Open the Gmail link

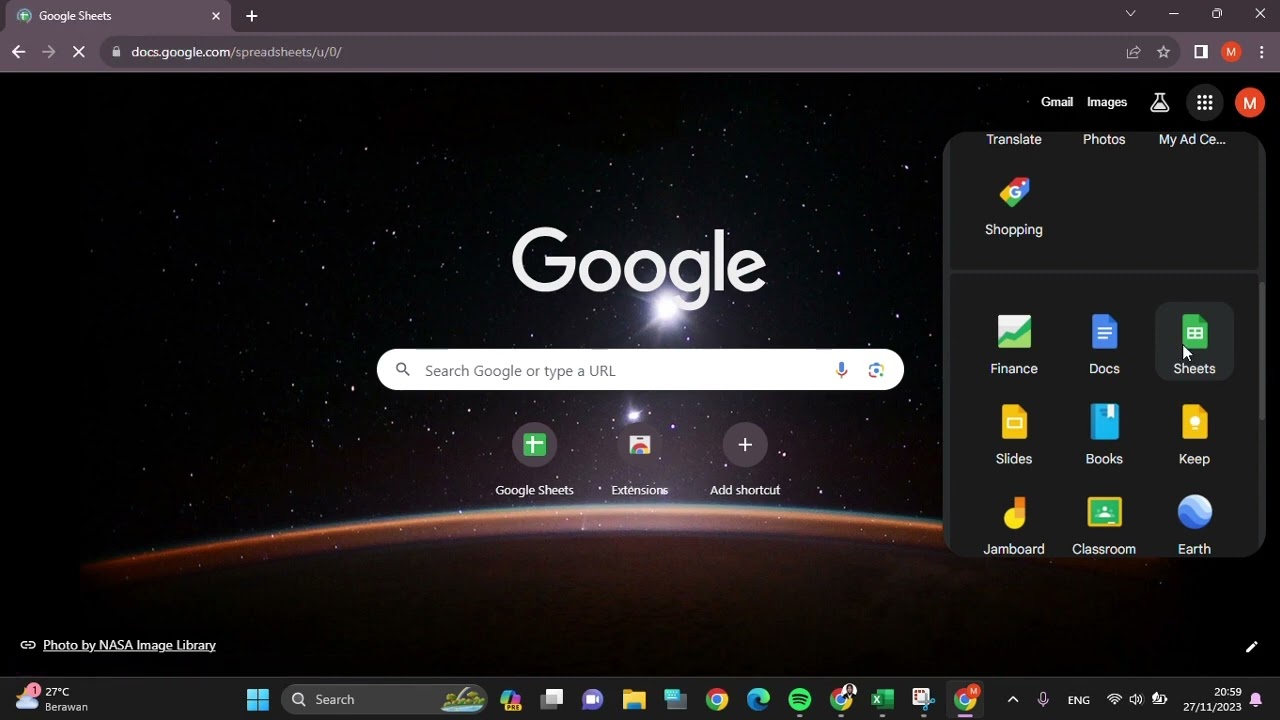pyautogui.click(x=1057, y=102)
